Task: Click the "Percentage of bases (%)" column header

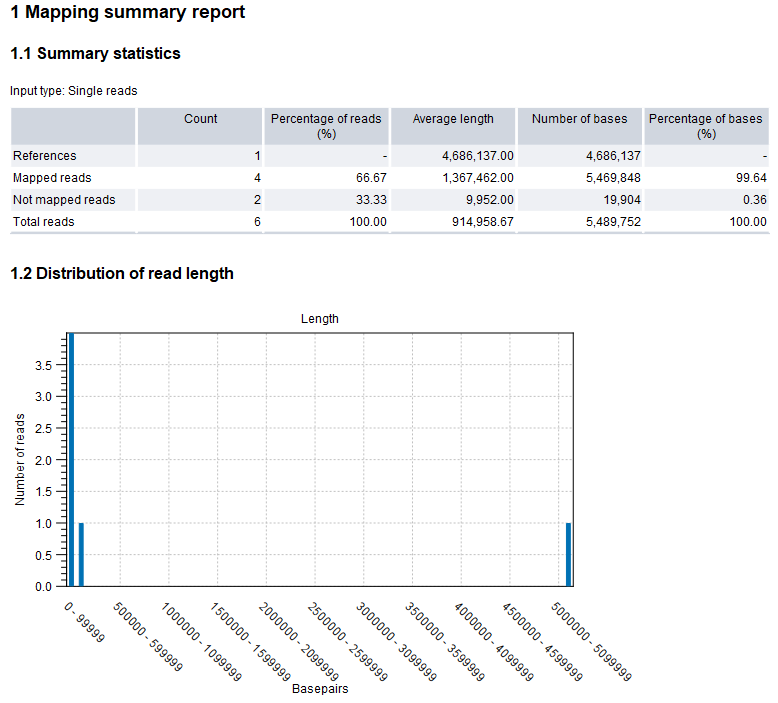Action: tap(705, 126)
